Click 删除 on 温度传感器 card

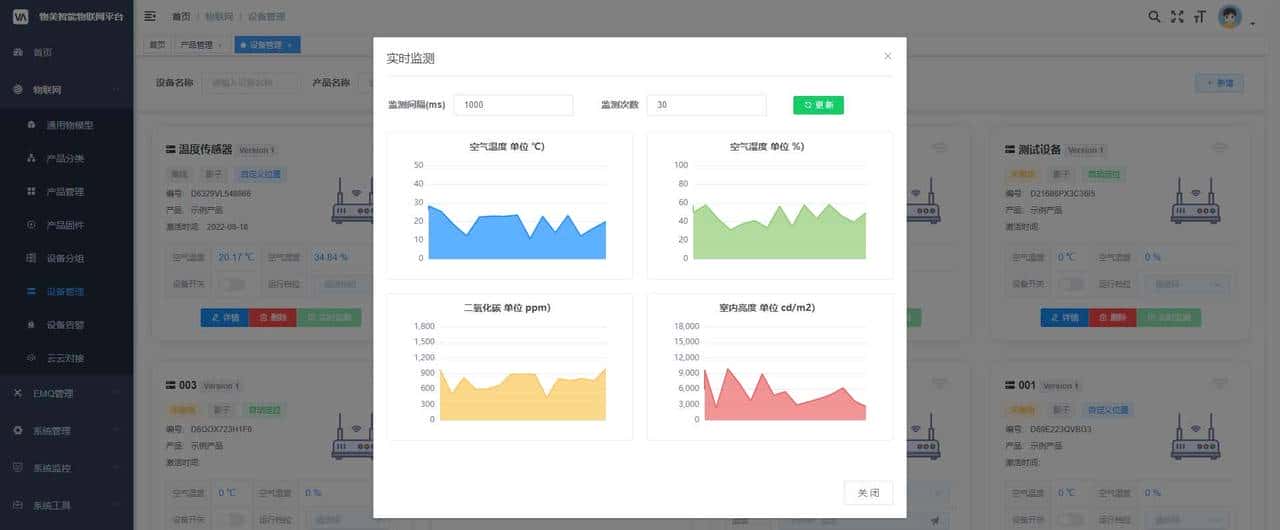pyautogui.click(x=273, y=317)
